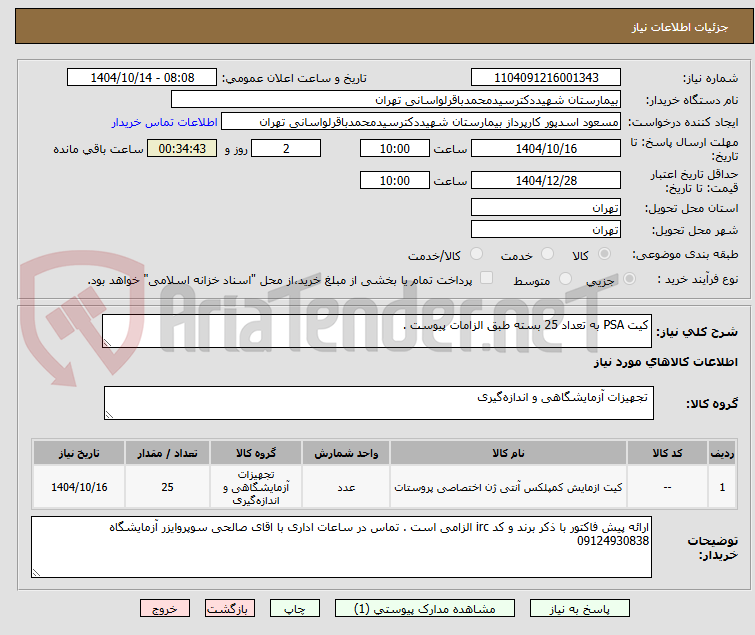The height and width of the screenshot is (635, 755).
Task: Click the response deadline hour field 10:00
Action: tap(395, 148)
